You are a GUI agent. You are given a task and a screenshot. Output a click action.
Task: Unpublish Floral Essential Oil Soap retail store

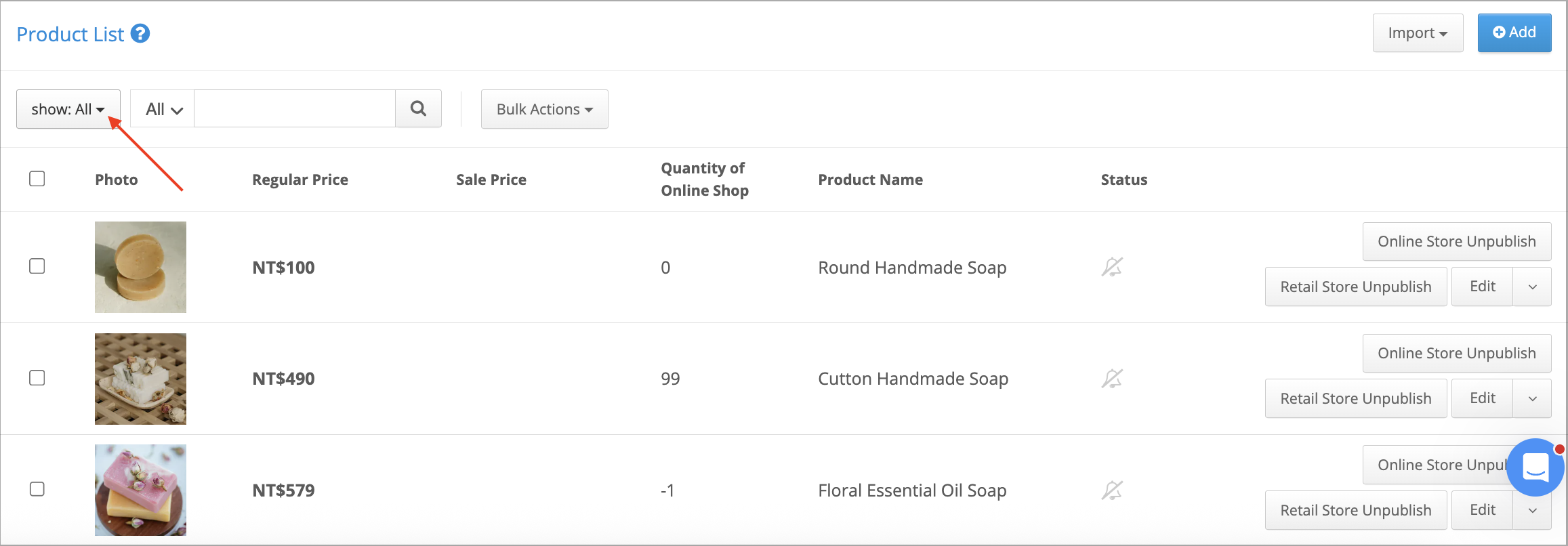pos(1356,510)
